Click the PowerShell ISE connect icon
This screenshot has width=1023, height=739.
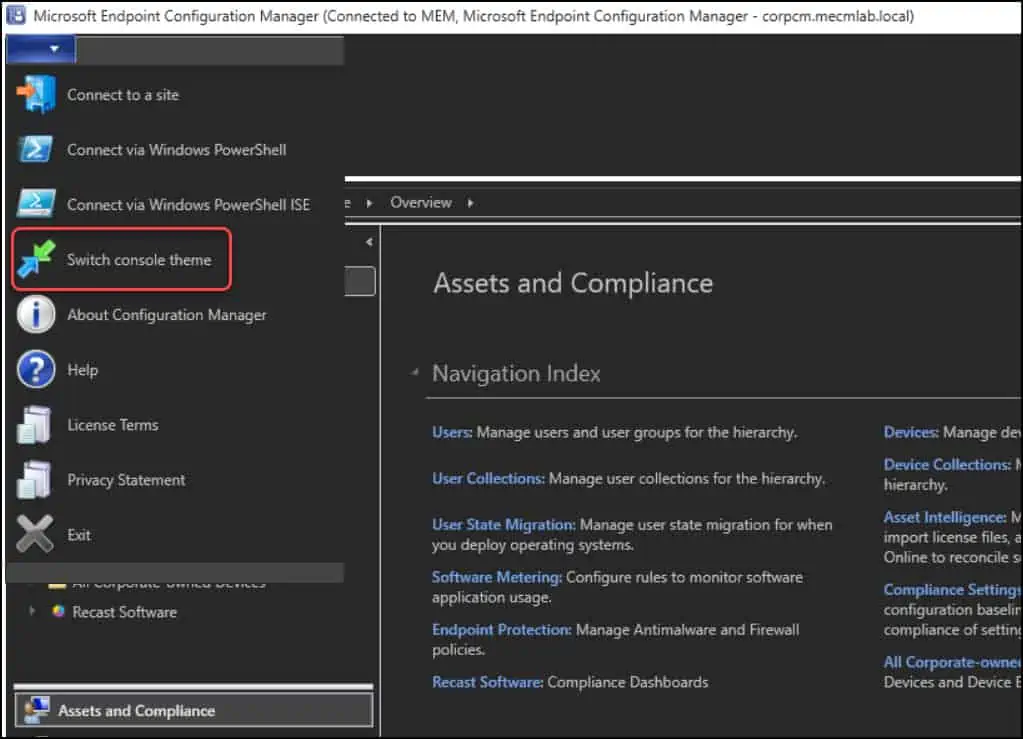click(36, 204)
